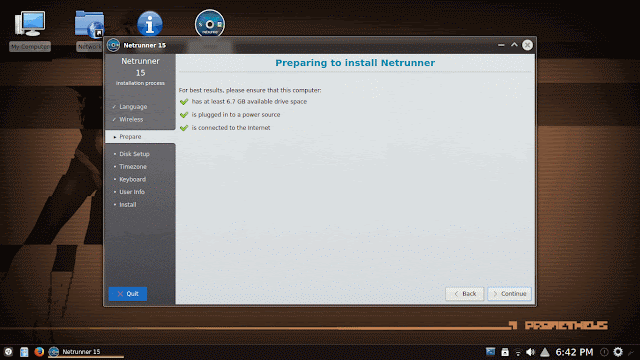
Task: Open the Netrunner installer disc desktop icon
Action: pyautogui.click(x=209, y=24)
